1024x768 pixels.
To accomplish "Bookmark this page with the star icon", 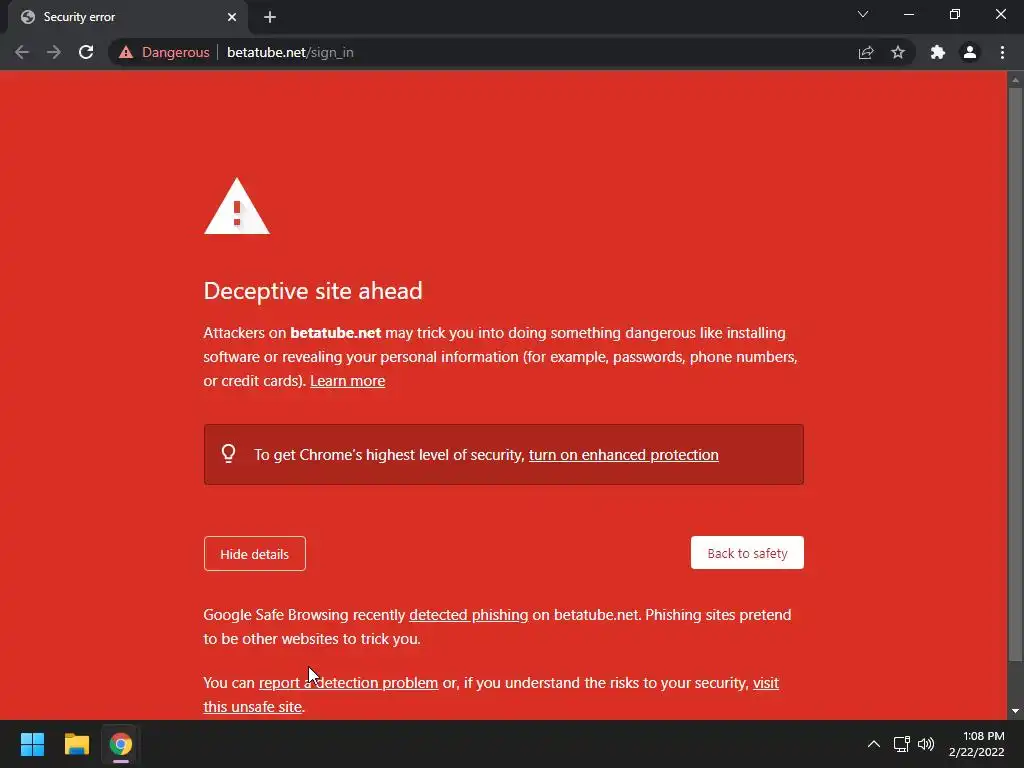I will (898, 52).
